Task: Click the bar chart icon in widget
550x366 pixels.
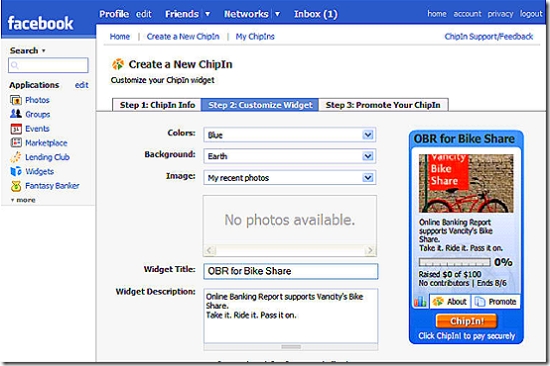Action: [x=420, y=301]
